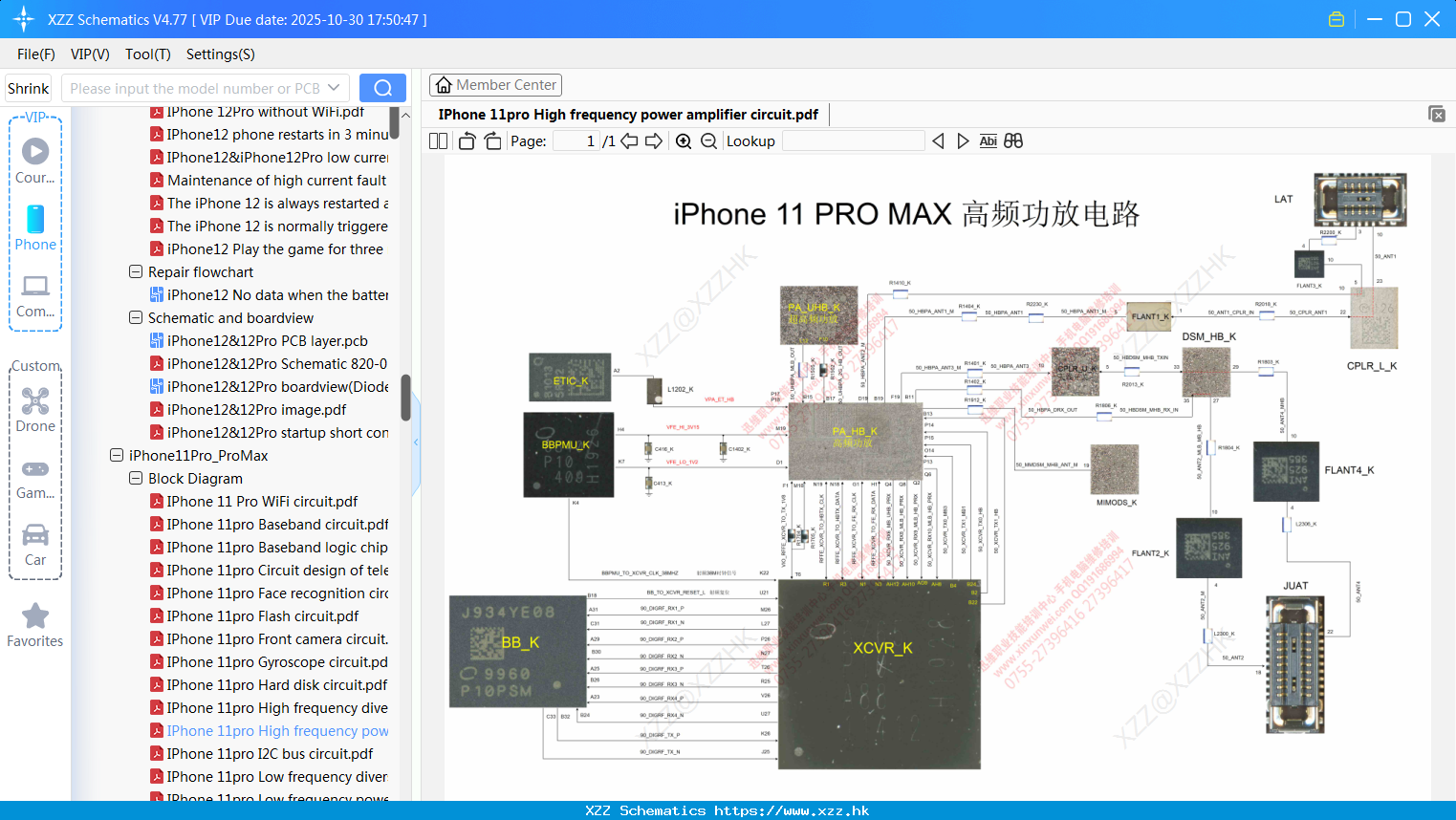Open IPhone 11 Pro WiFi circuit.pdf
Viewport: 1456px width, 820px height.
pos(262,501)
